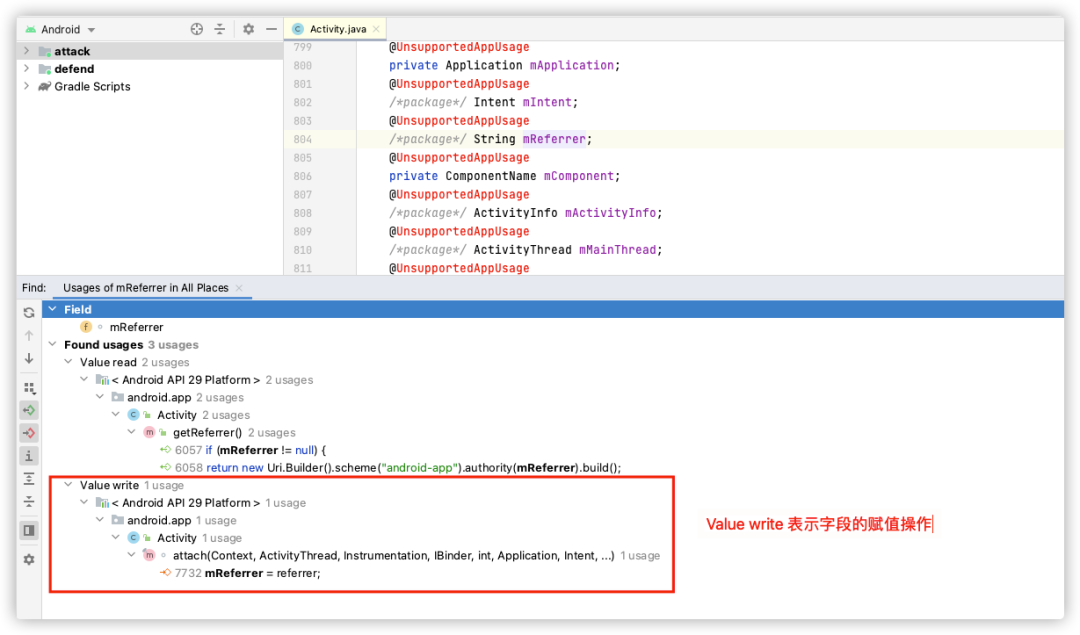Hide the Project panel with minus icon
Screen dimensions: 1080x635
click(x=271, y=29)
